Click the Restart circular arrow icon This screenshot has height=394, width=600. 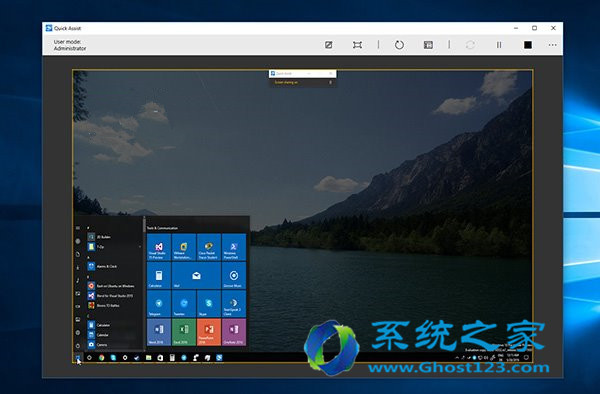tap(399, 45)
